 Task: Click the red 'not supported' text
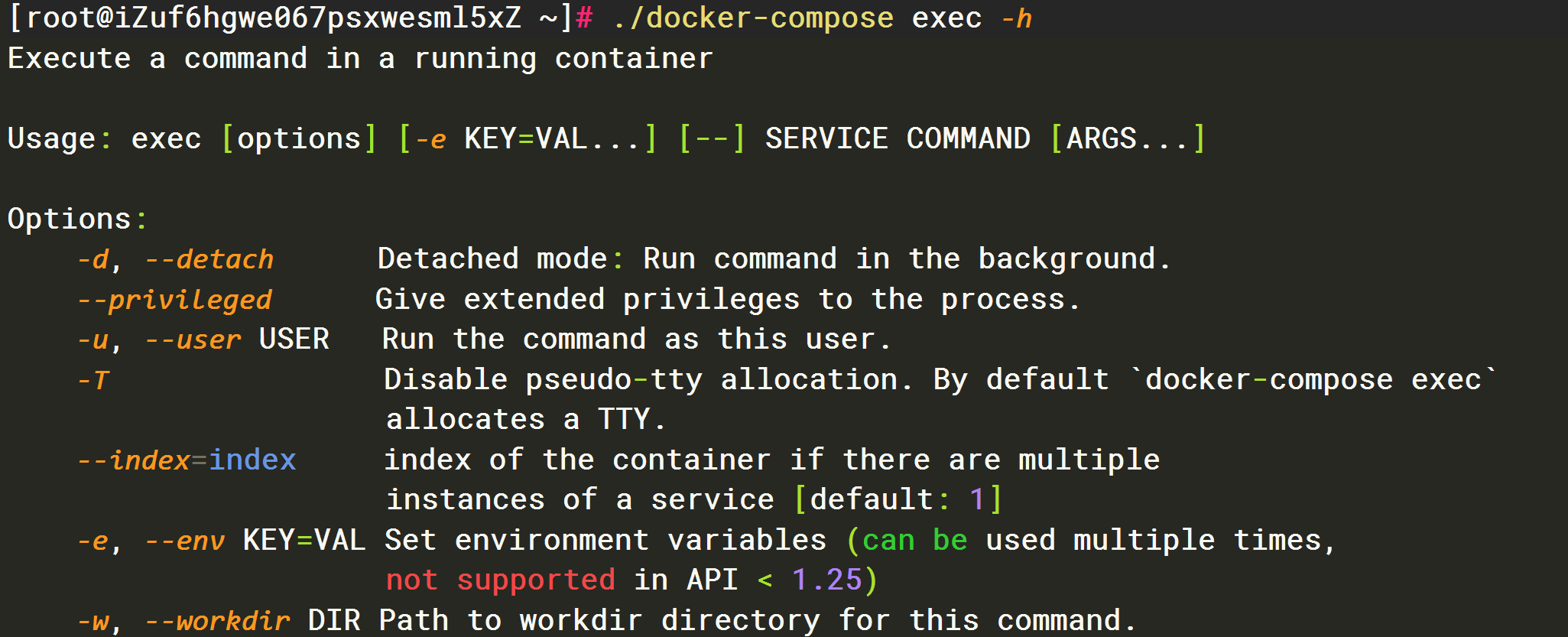[501, 580]
